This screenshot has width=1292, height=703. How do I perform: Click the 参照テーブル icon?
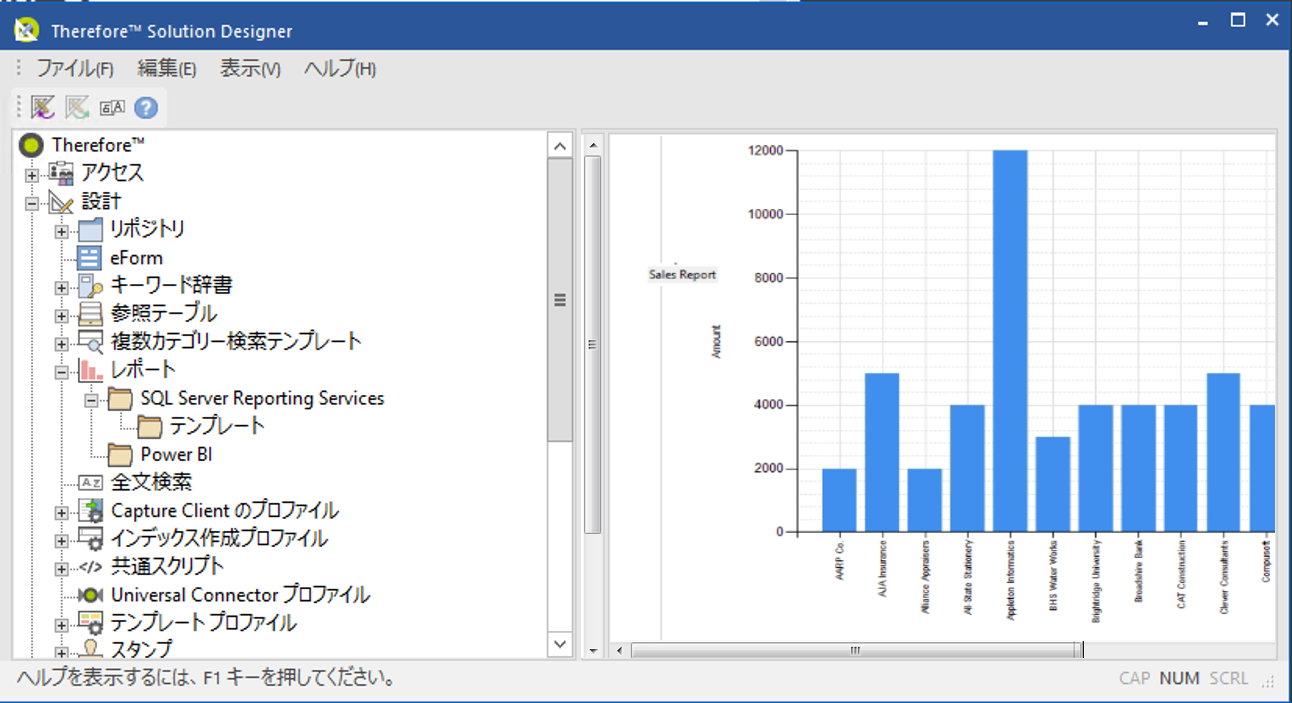[x=90, y=313]
